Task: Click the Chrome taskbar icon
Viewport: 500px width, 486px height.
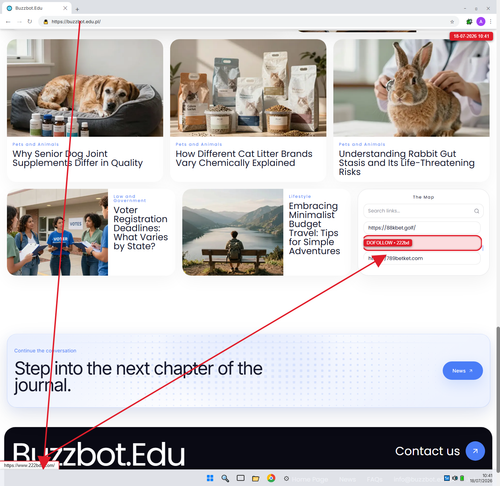Action: click(271, 478)
